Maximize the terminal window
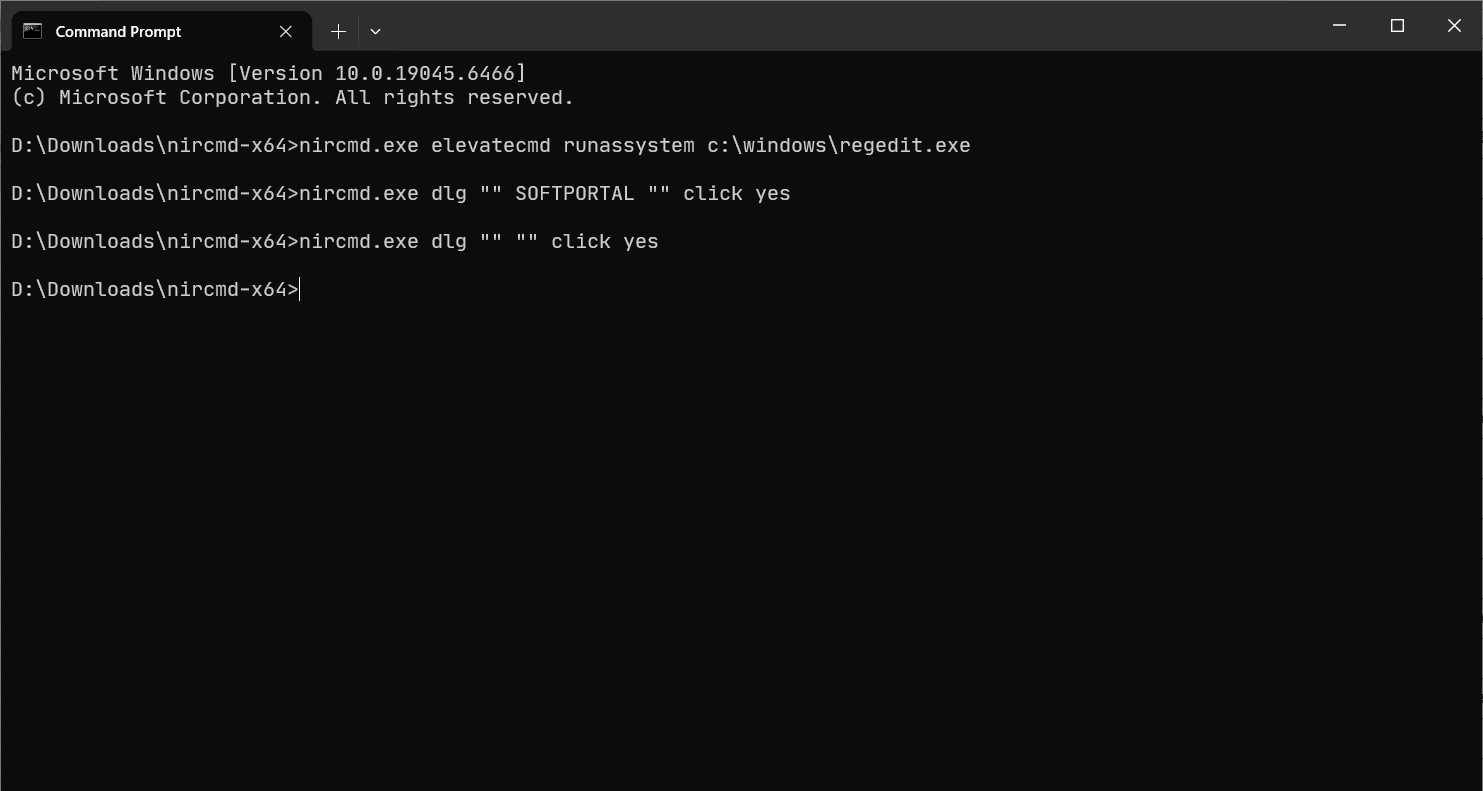Viewport: 1483px width, 791px height. tap(1397, 26)
